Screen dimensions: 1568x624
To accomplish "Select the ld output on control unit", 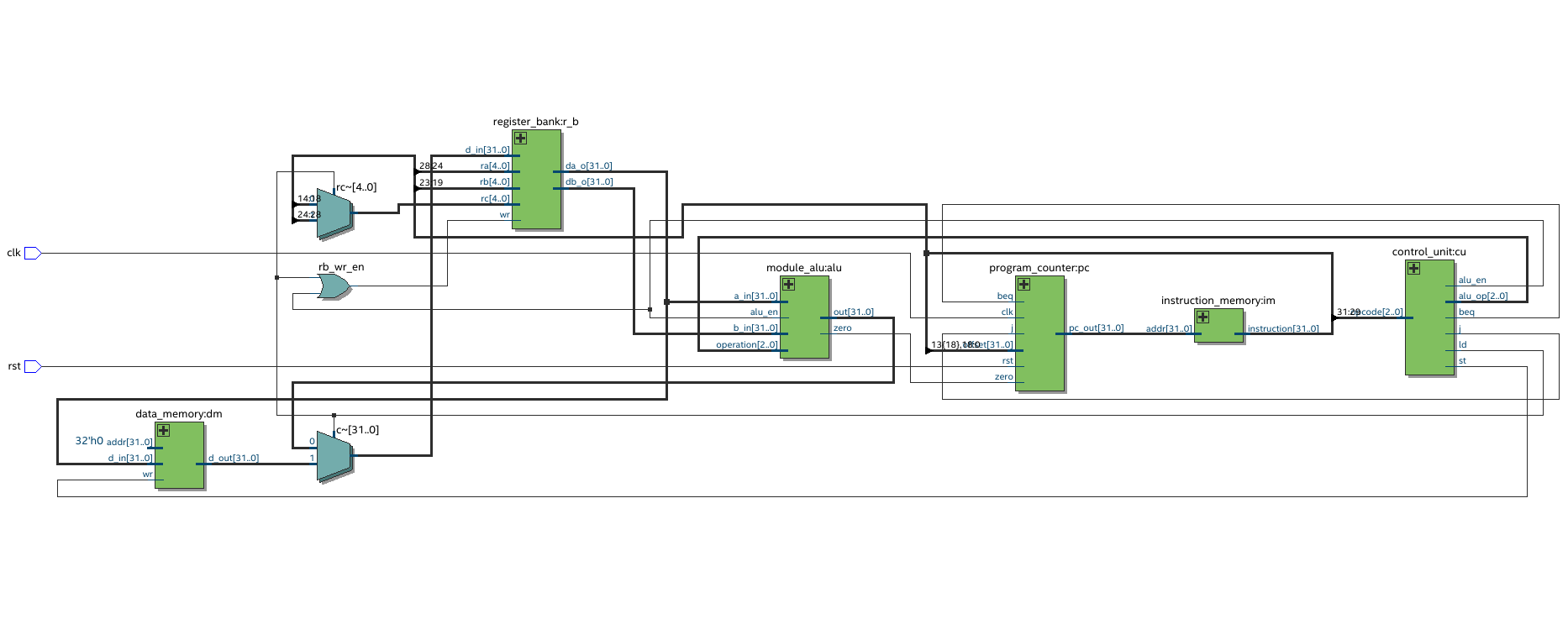I will 1462,345.
